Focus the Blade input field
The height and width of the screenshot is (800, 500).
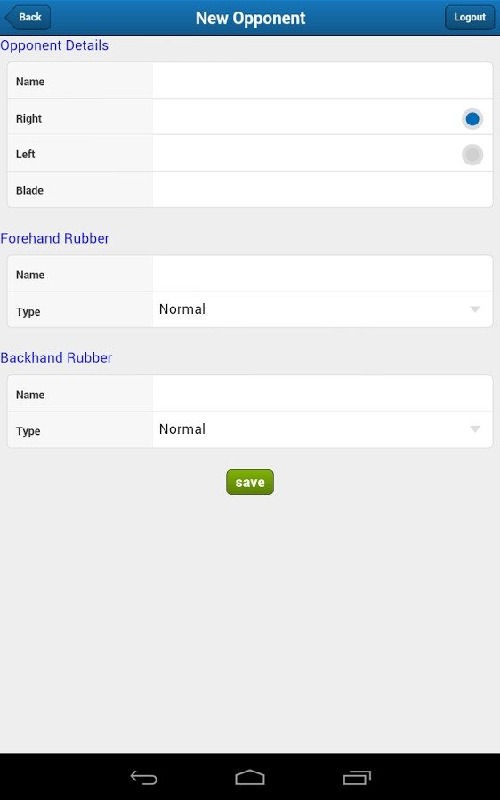pyautogui.click(x=322, y=190)
